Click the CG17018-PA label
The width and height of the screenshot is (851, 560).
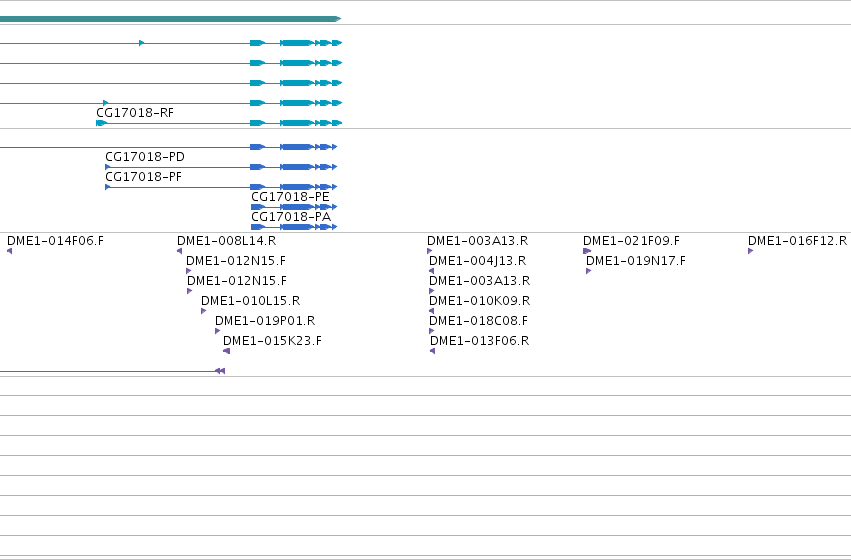pyautogui.click(x=291, y=217)
